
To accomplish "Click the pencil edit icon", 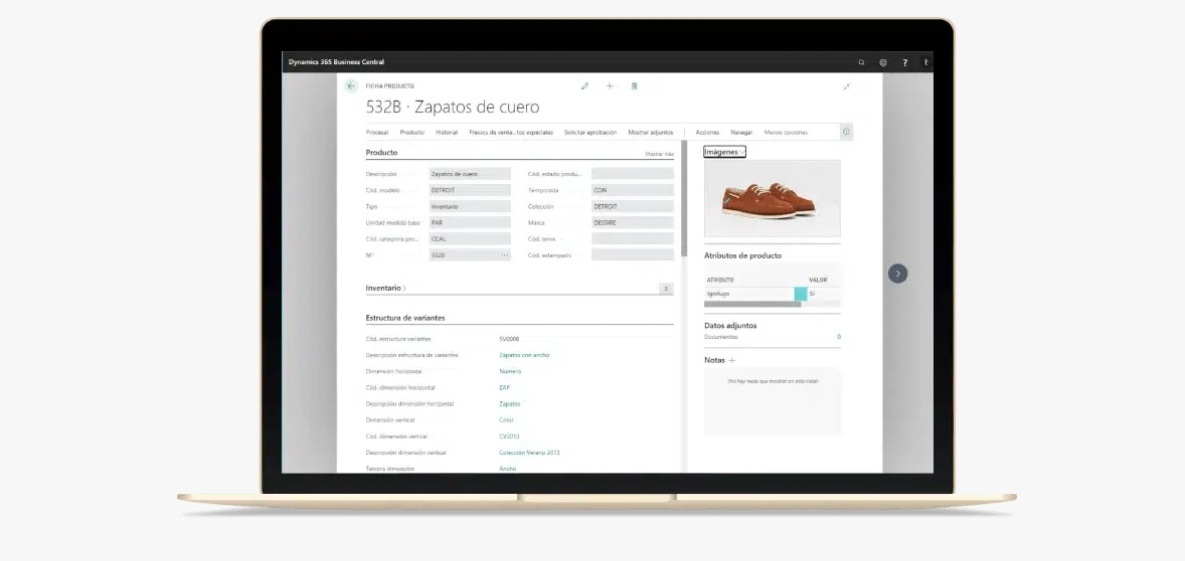I will tap(585, 86).
